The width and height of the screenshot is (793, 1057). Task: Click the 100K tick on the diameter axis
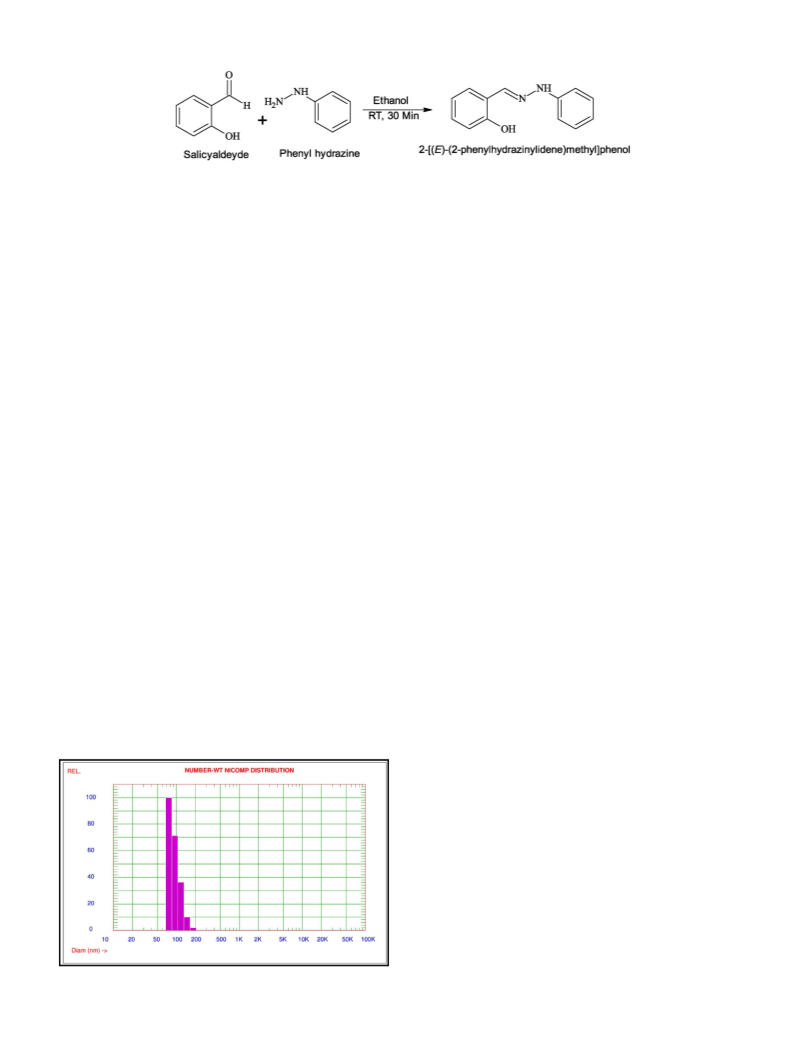(x=368, y=939)
